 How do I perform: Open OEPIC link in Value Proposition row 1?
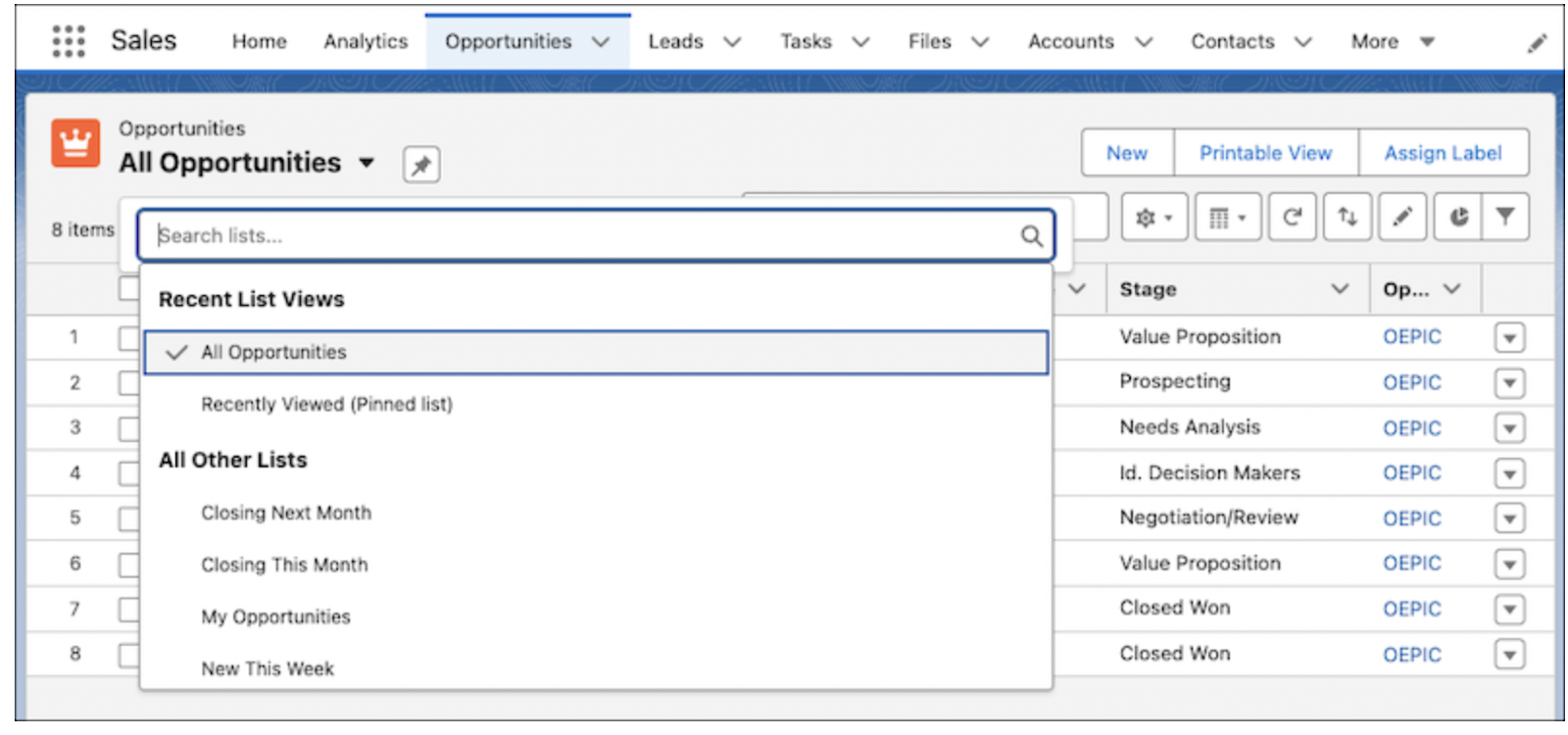coord(1411,338)
